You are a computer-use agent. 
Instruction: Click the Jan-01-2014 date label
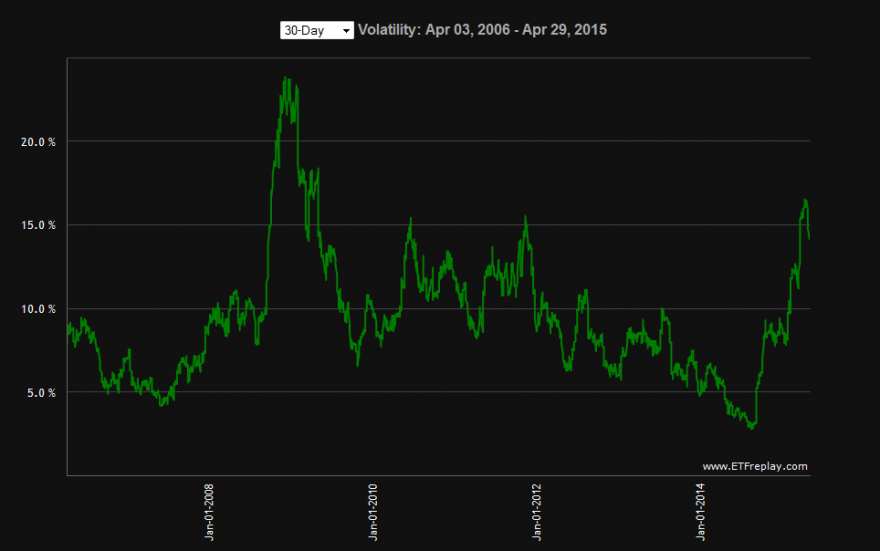pyautogui.click(x=700, y=512)
